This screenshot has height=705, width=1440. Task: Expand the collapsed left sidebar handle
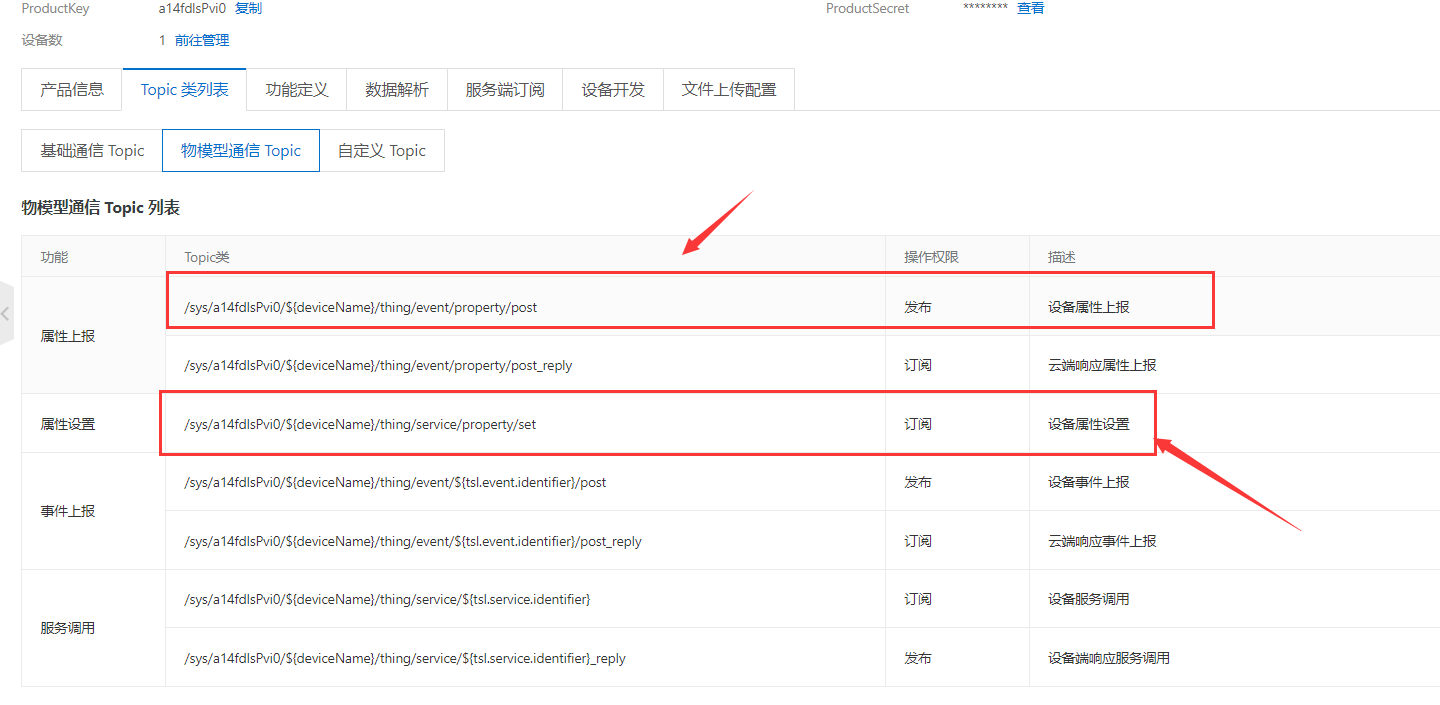[x=6, y=314]
